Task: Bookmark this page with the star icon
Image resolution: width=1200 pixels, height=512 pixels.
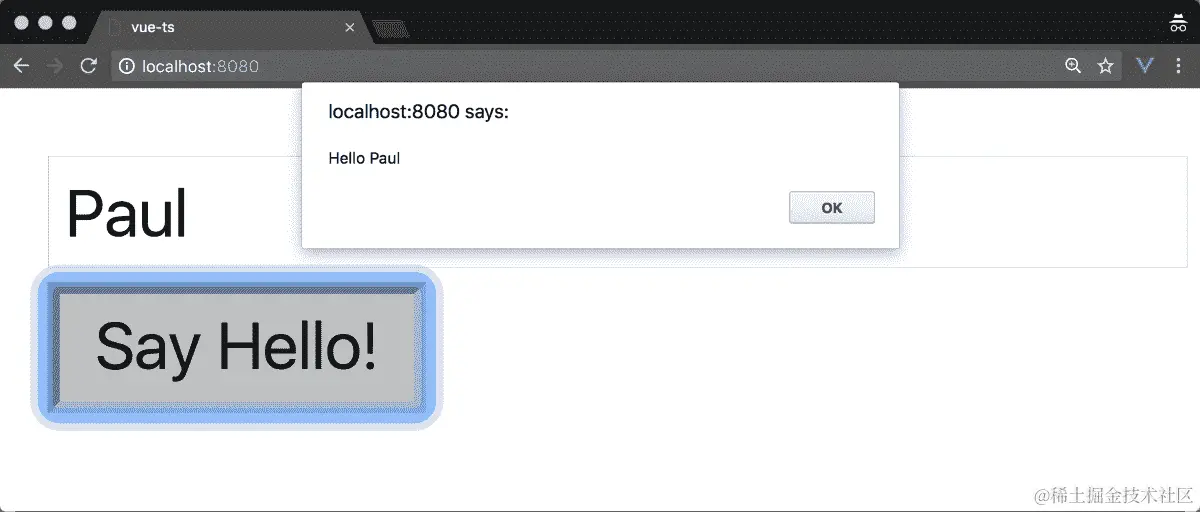Action: pos(1105,66)
